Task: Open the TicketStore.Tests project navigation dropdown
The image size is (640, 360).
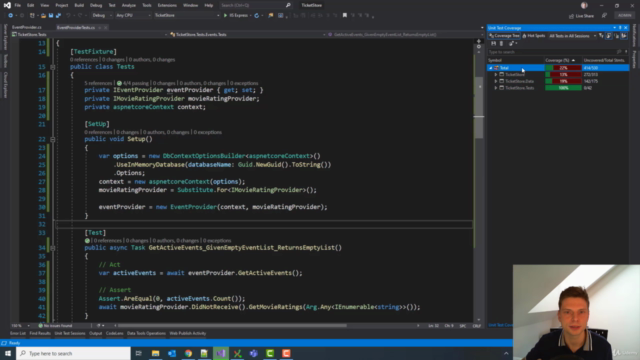Action: [x=89, y=35]
